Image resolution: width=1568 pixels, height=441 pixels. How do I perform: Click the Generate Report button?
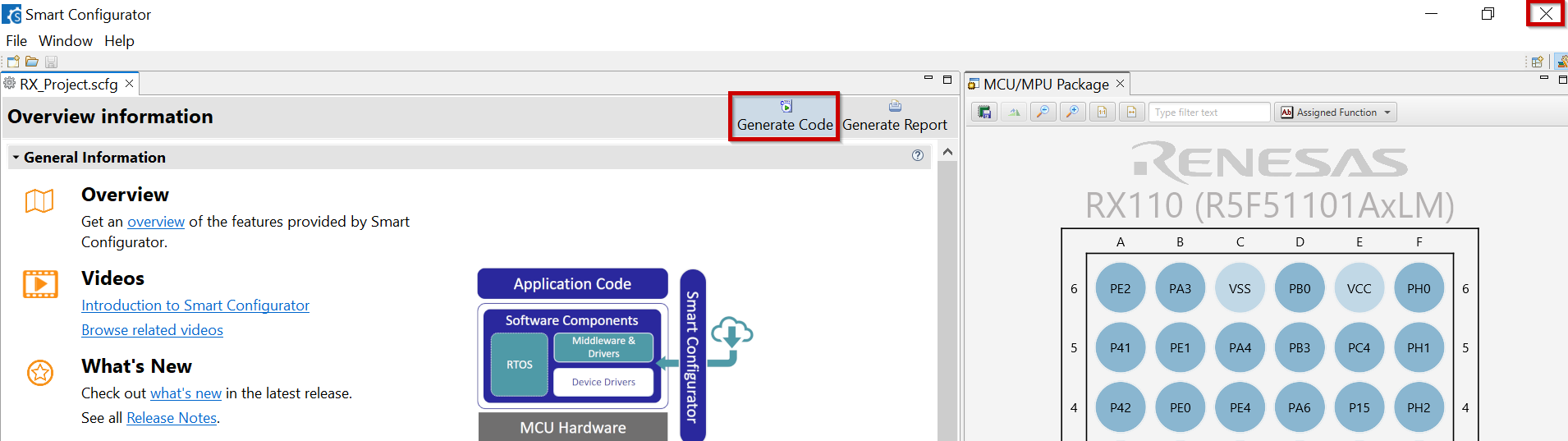pos(895,116)
